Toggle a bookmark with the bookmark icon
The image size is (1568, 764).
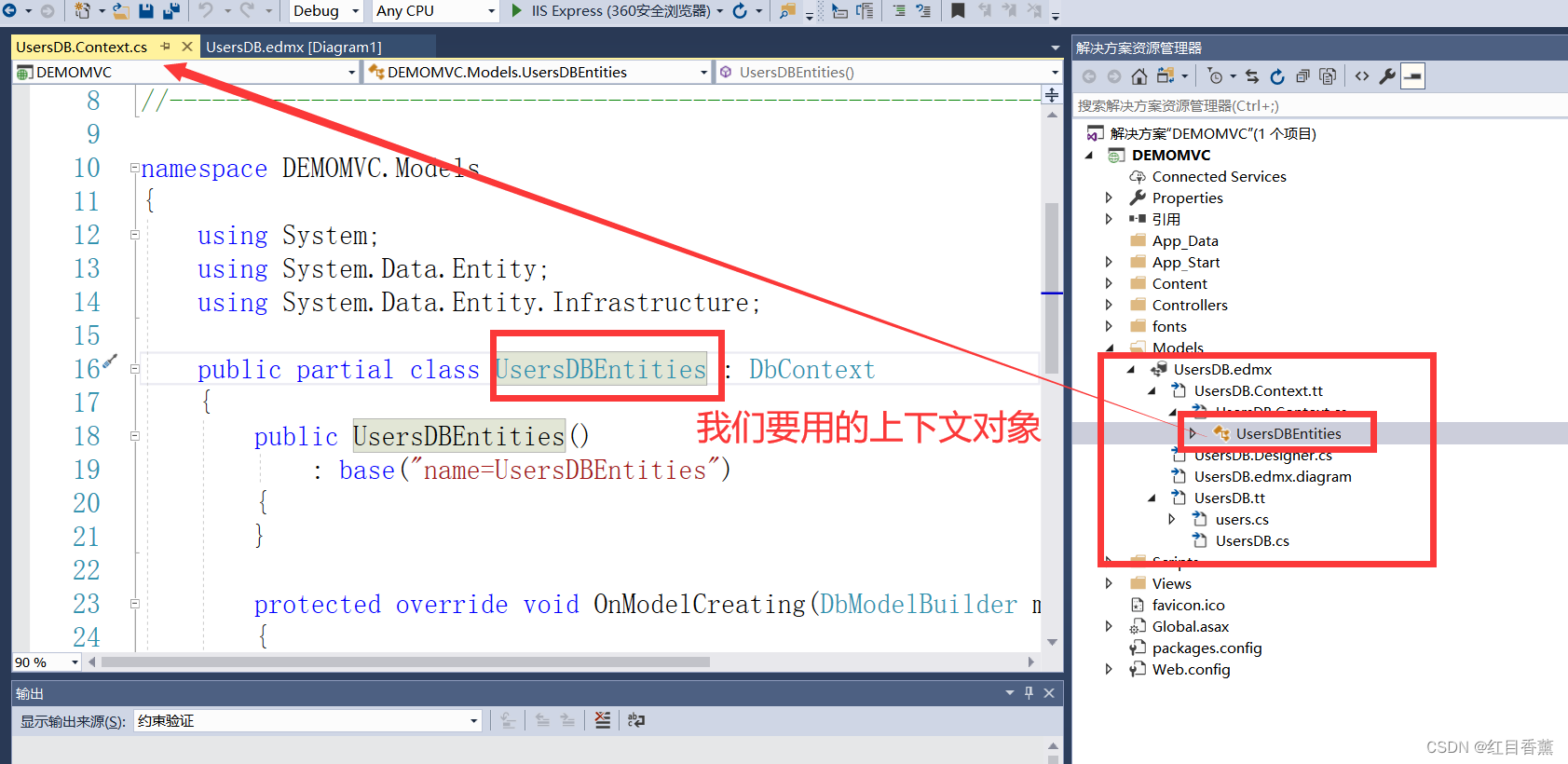pos(958,11)
